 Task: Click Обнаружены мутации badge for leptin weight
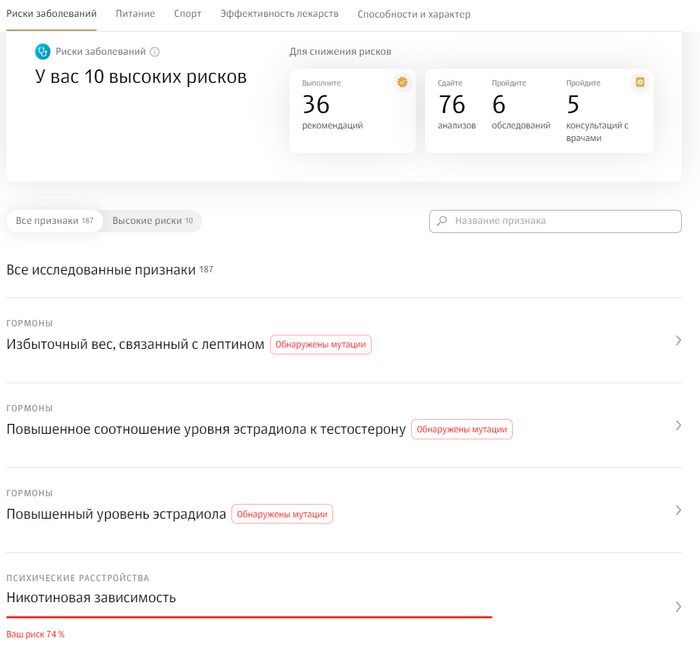coord(321,345)
